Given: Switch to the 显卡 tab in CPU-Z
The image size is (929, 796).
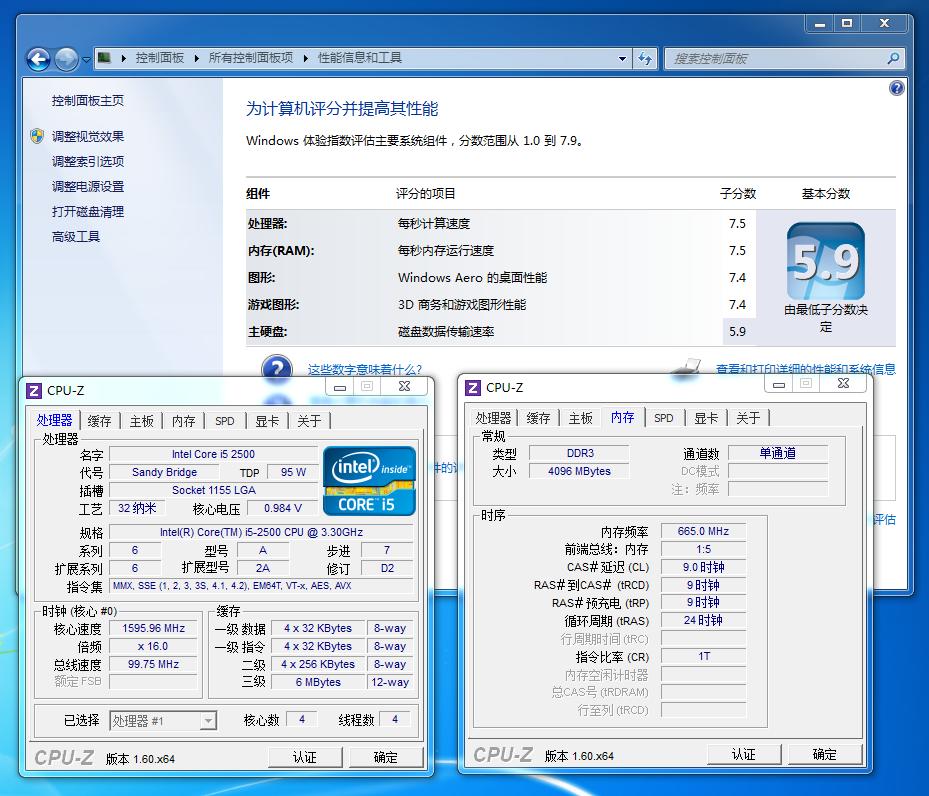Looking at the screenshot, I should tap(705, 418).
